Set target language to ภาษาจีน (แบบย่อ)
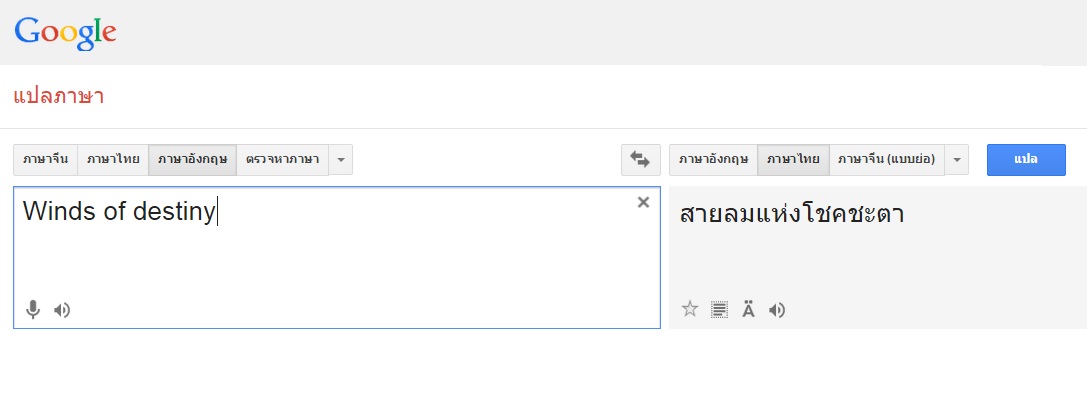Viewport: 1087px width, 407px height. pos(886,160)
